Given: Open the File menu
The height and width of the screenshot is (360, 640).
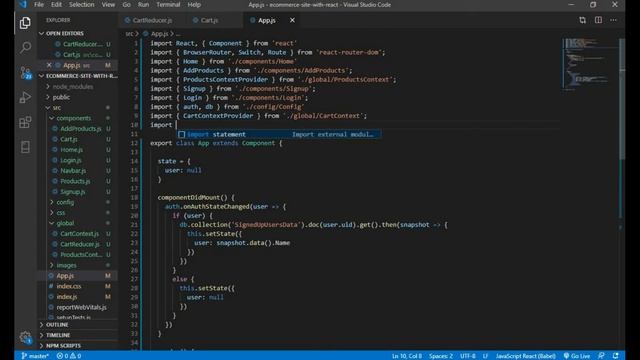Looking at the screenshot, I should tap(39, 4).
